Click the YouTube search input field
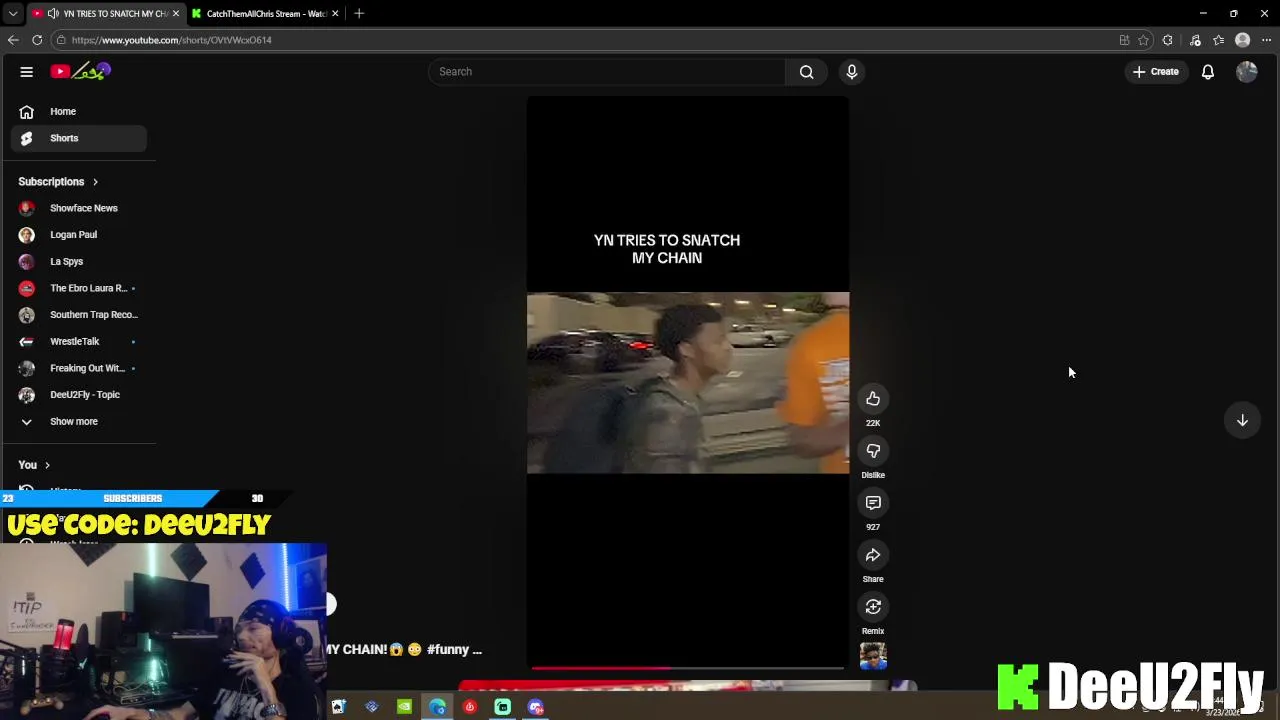 point(607,71)
